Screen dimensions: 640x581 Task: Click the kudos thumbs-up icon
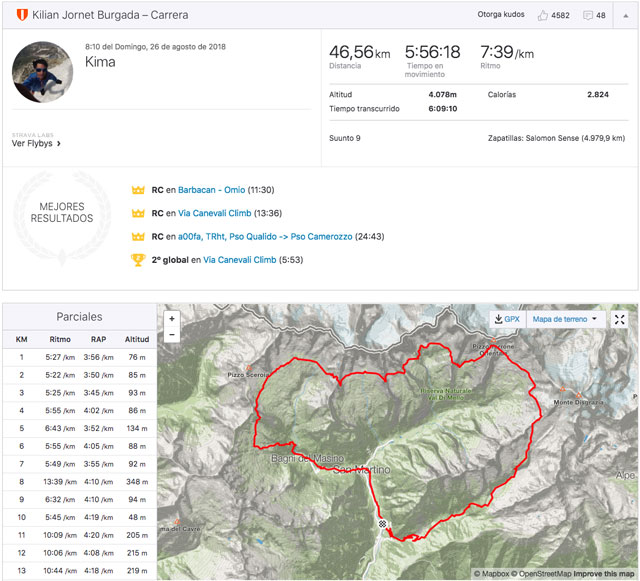pos(543,16)
